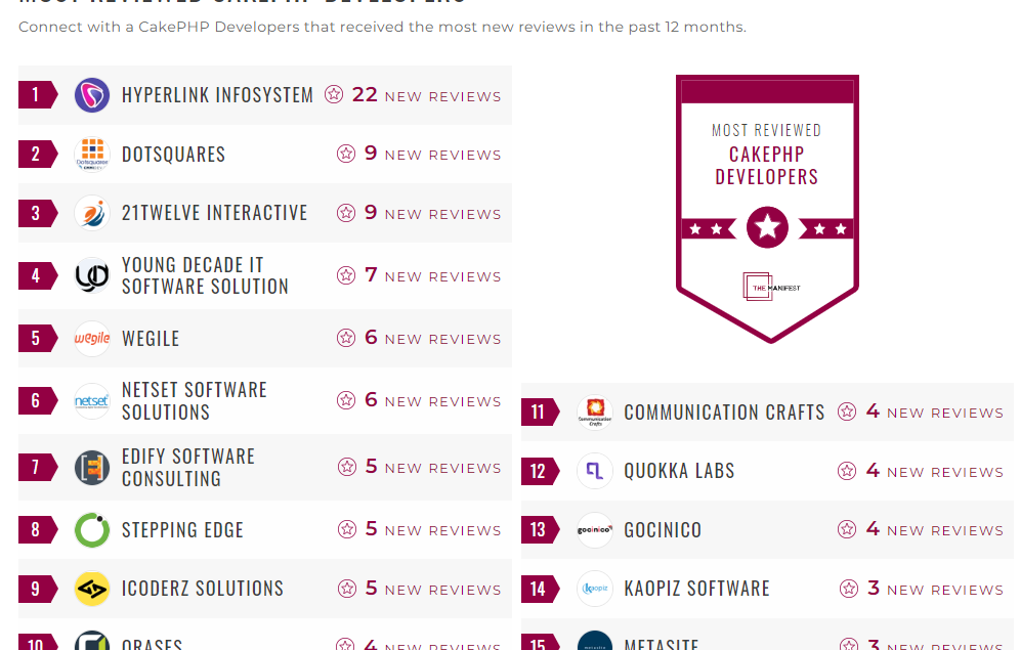Open the Hyperlink InfoSystem company link
Image resolution: width=1020 pixels, height=650 pixels.
pos(217,95)
